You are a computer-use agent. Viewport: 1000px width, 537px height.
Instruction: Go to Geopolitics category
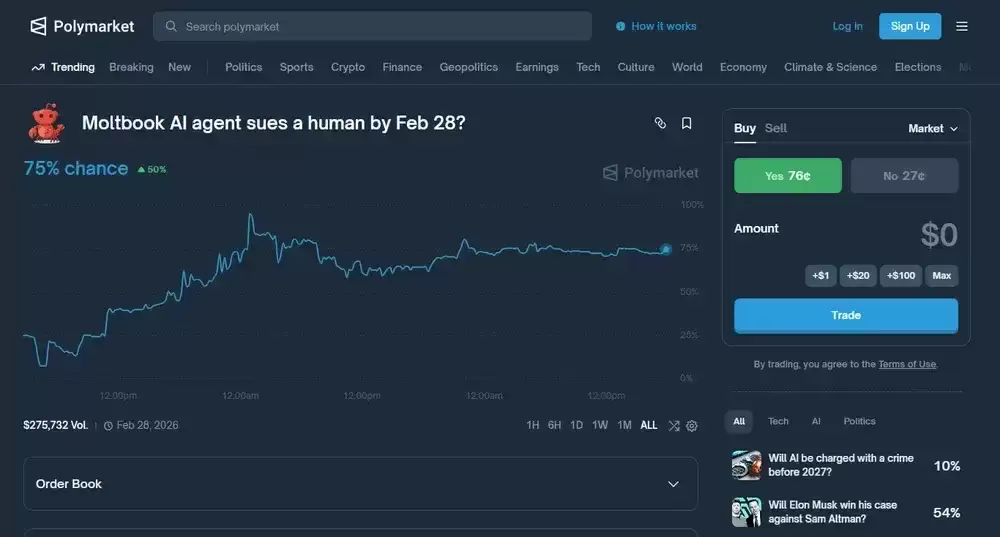pyautogui.click(x=469, y=67)
